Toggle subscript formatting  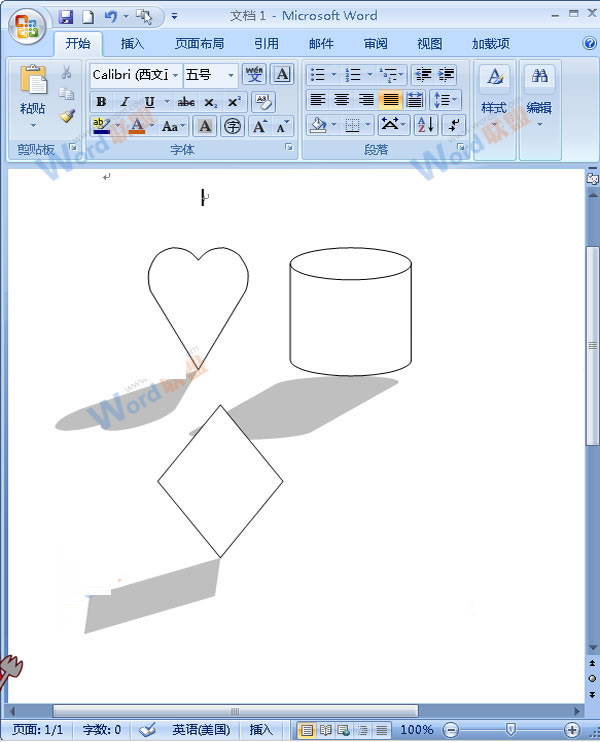click(x=211, y=102)
